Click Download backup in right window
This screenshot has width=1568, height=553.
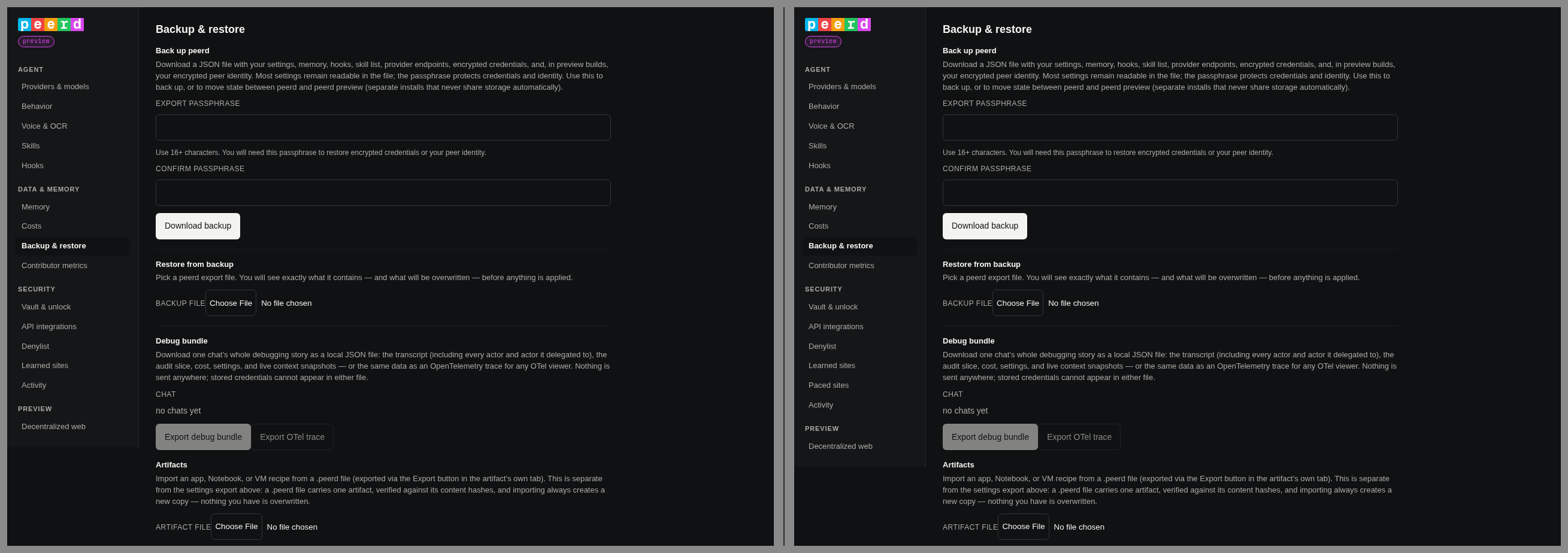(x=985, y=226)
